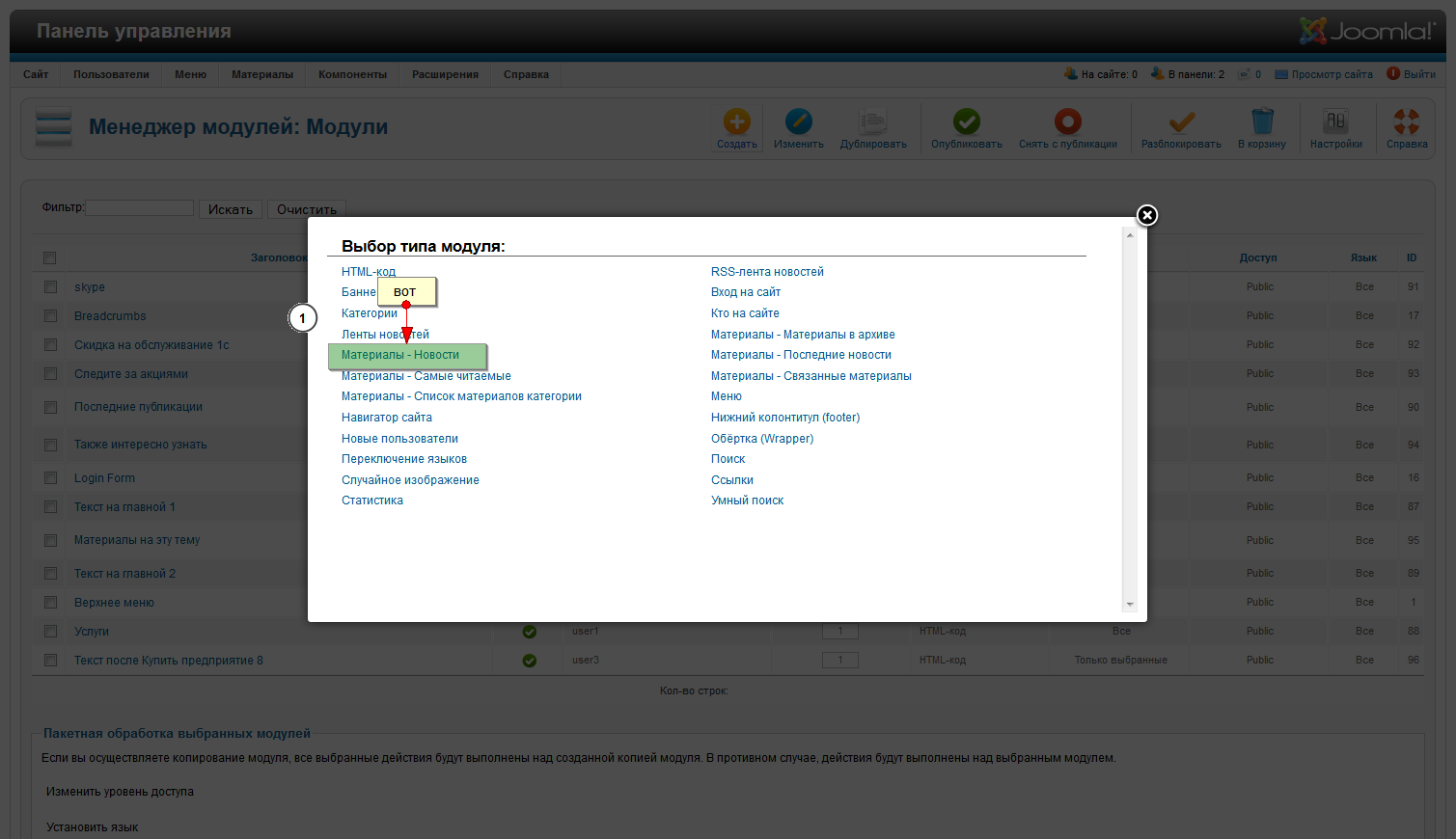
Task: Click the На сайте users icon
Action: click(1070, 73)
